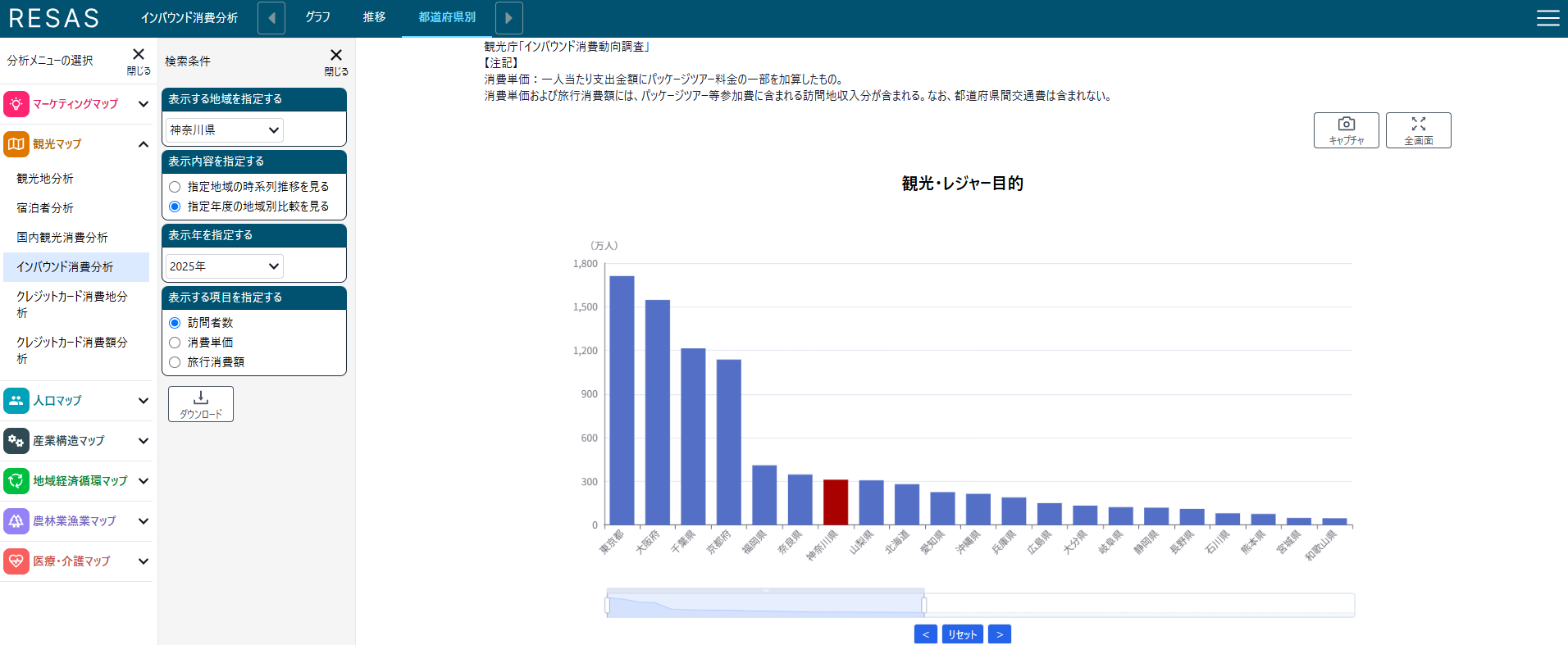Select the 旅行消費額 radio option
The image size is (1568, 645).
click(175, 362)
